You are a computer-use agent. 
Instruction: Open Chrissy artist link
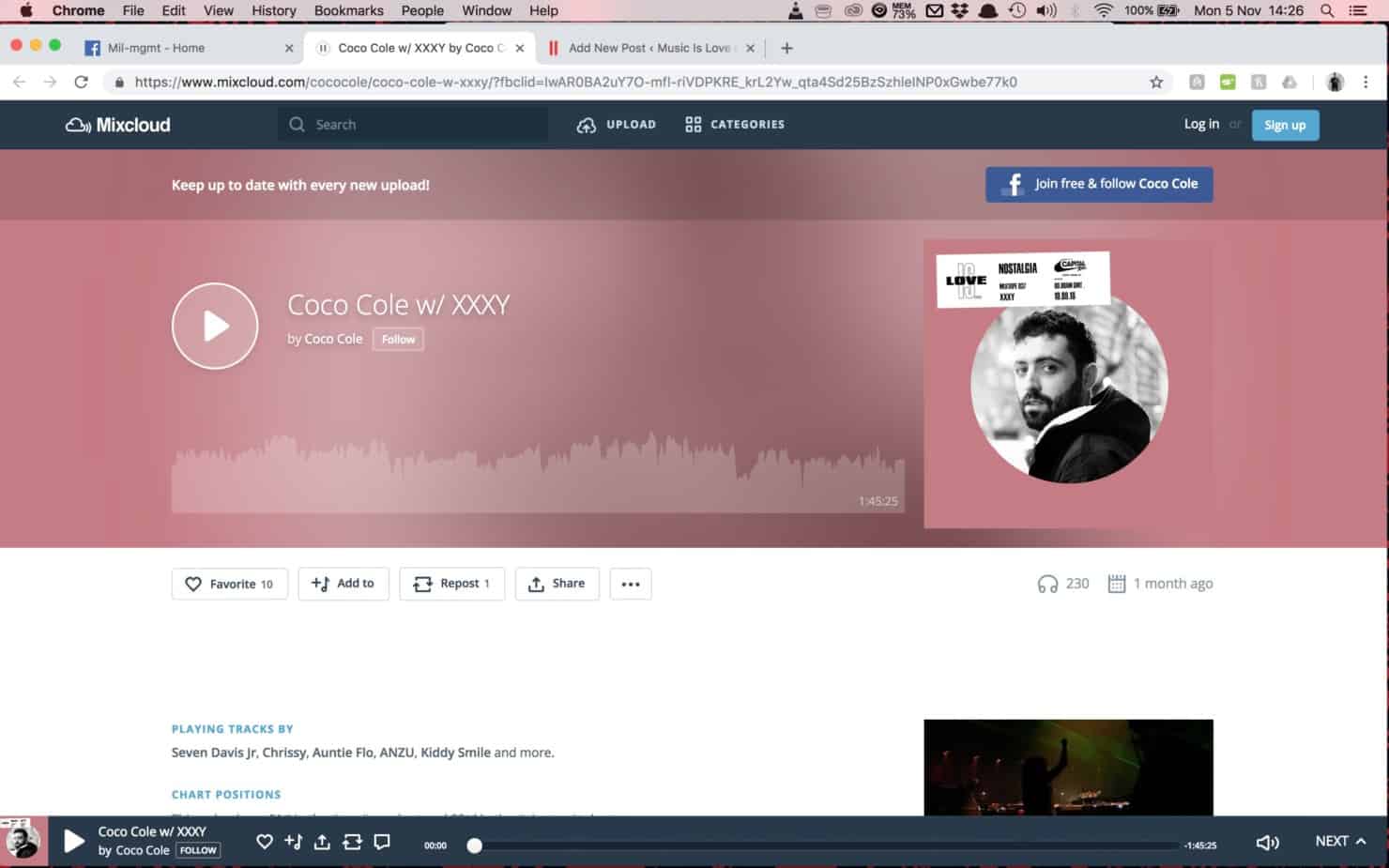click(284, 753)
